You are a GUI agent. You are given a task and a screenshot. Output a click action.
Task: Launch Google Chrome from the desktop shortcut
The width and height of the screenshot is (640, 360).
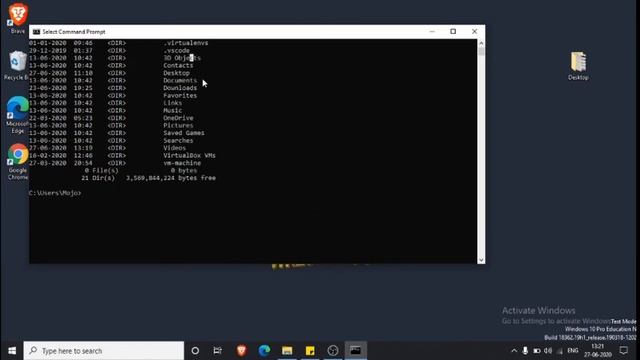(18, 162)
